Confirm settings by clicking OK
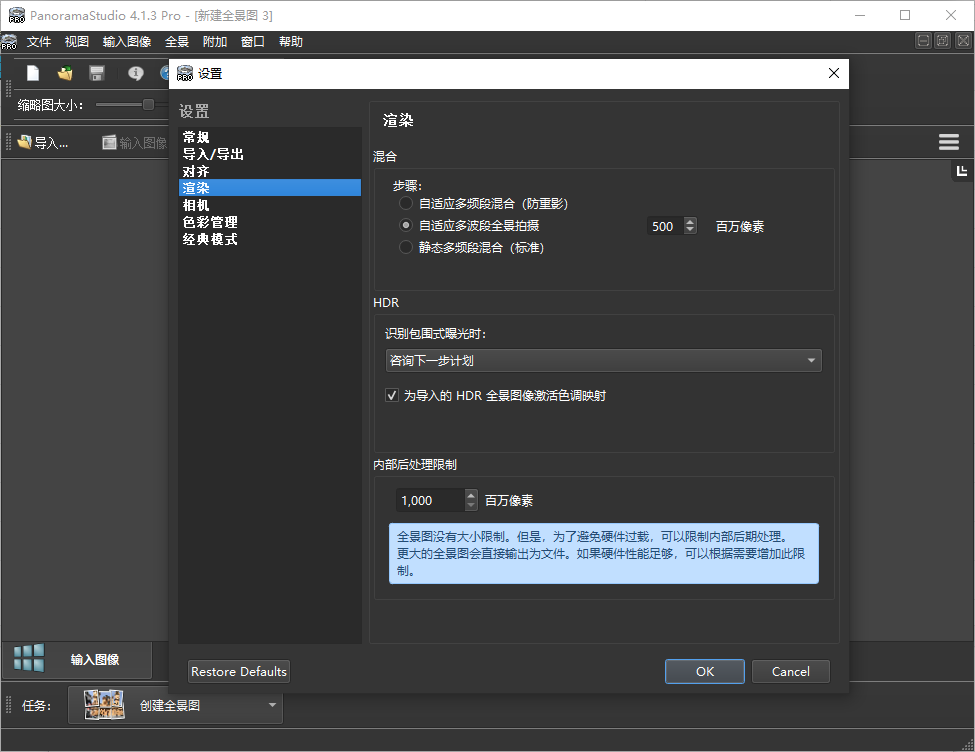 [x=704, y=671]
